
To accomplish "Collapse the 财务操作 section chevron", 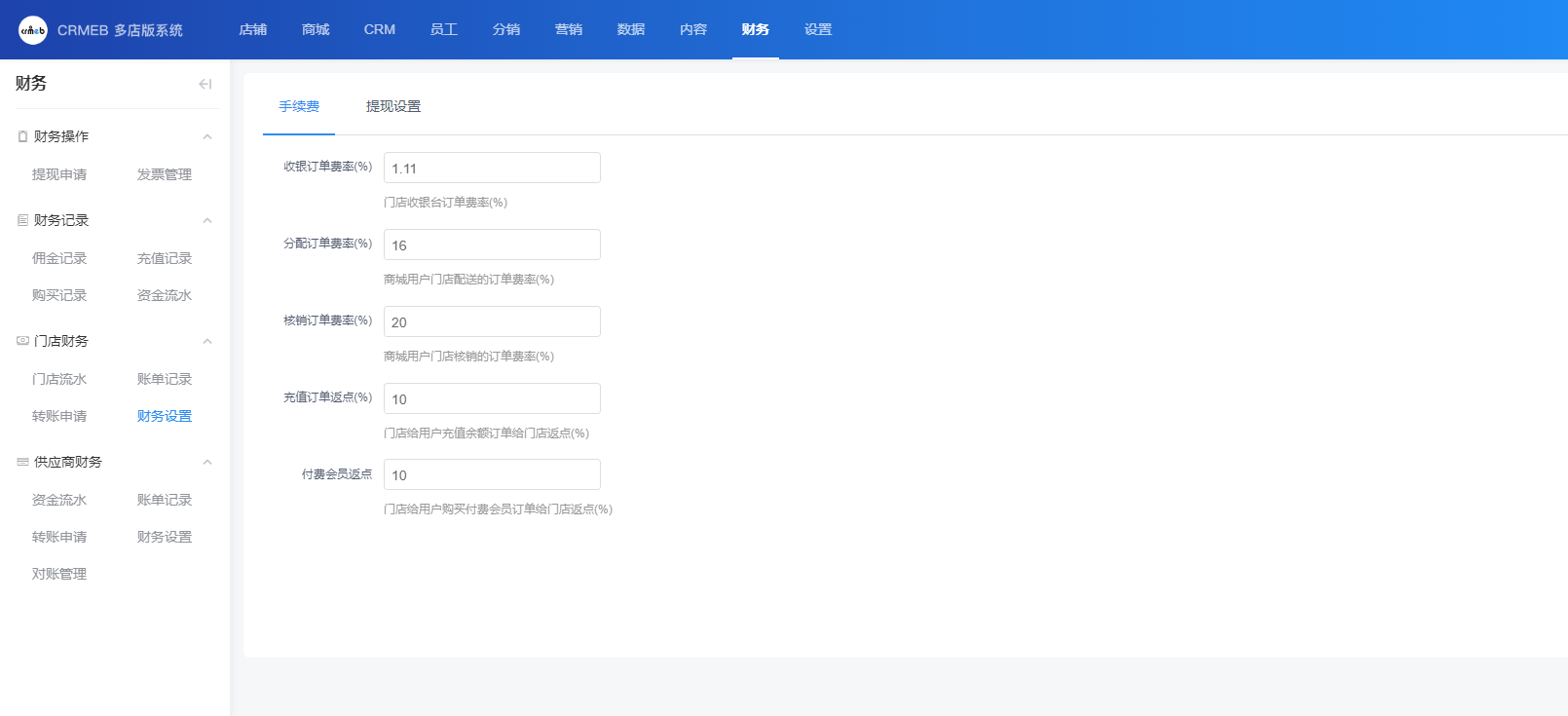I will tap(207, 137).
